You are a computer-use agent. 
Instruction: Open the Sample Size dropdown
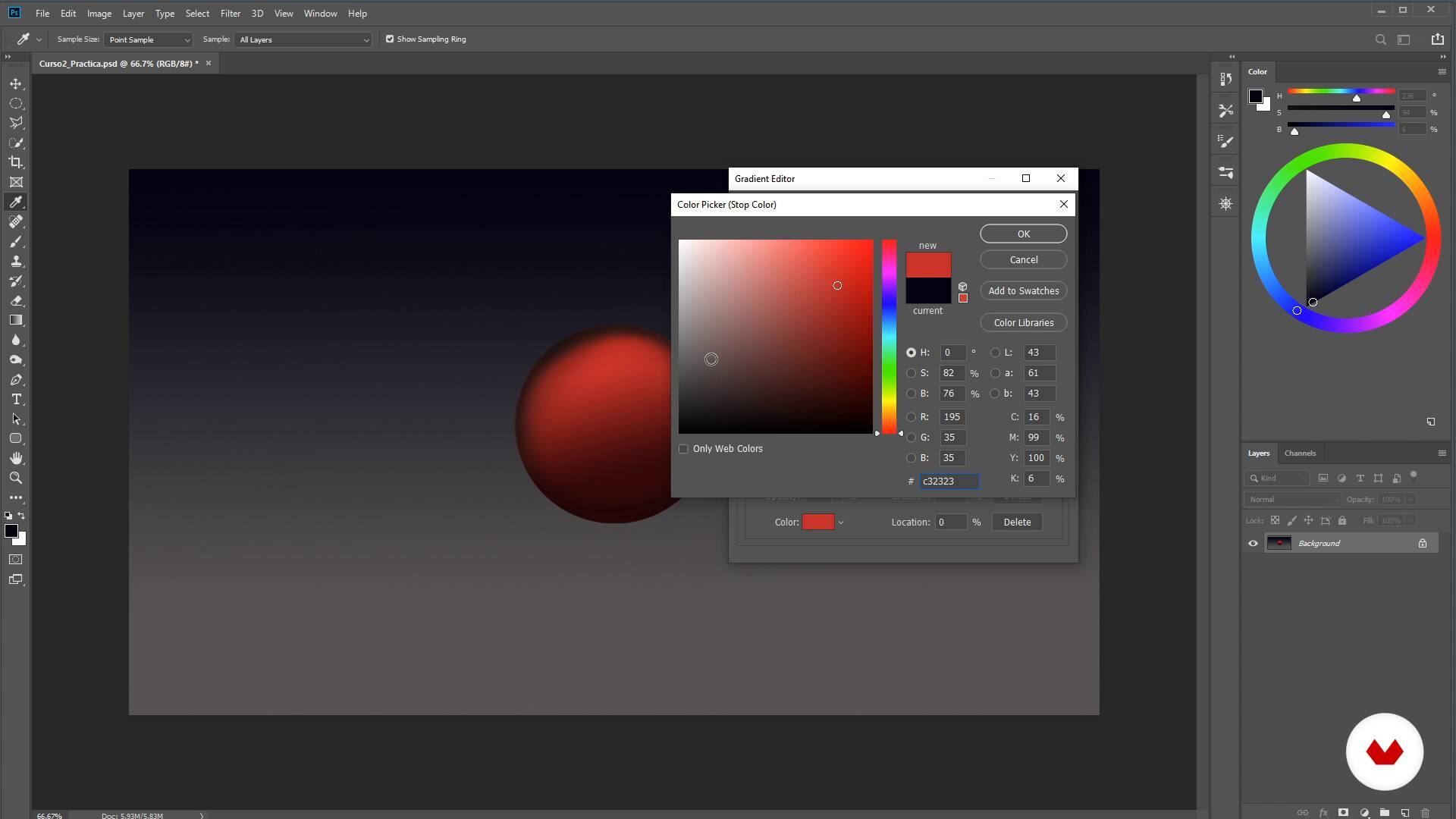pos(149,39)
